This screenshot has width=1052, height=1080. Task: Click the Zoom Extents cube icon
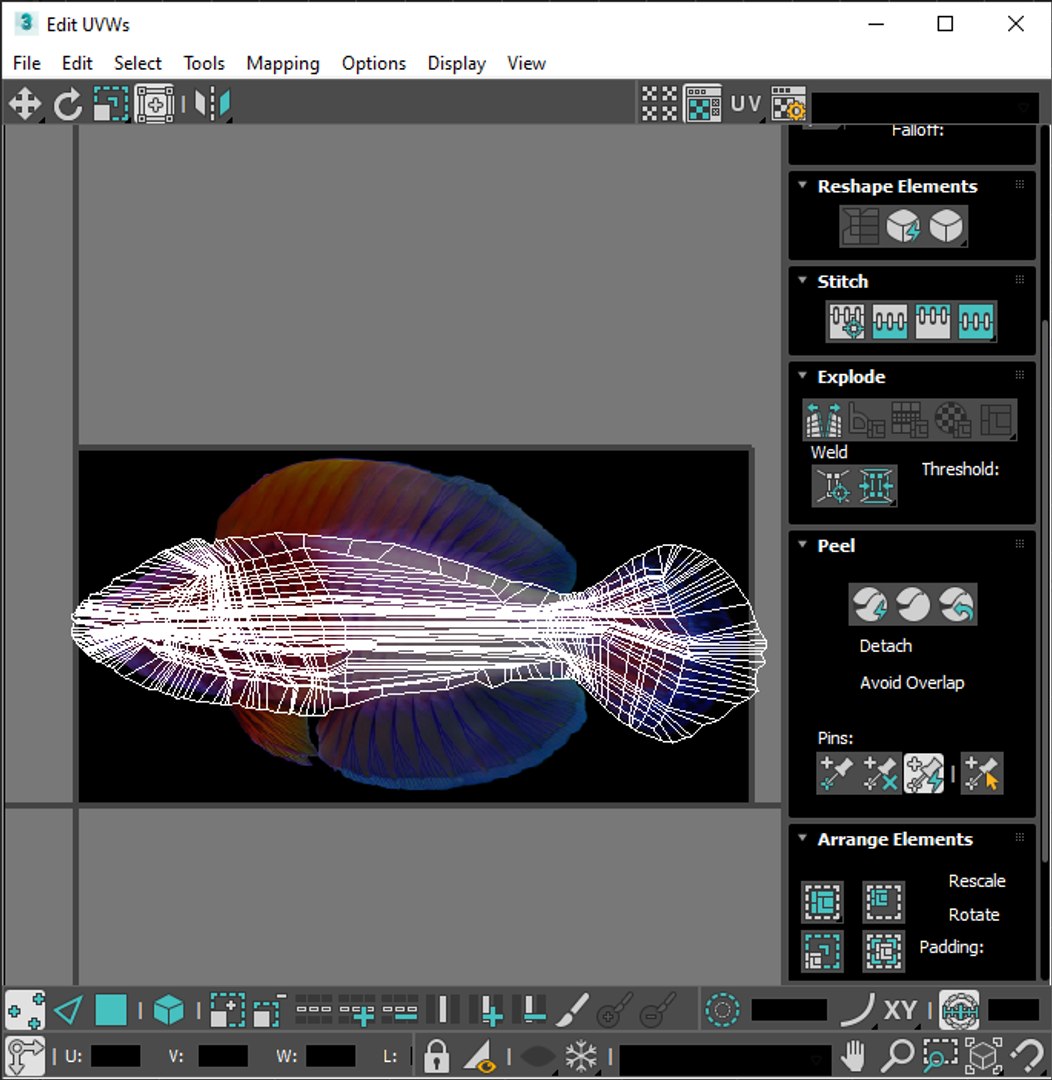[984, 1056]
